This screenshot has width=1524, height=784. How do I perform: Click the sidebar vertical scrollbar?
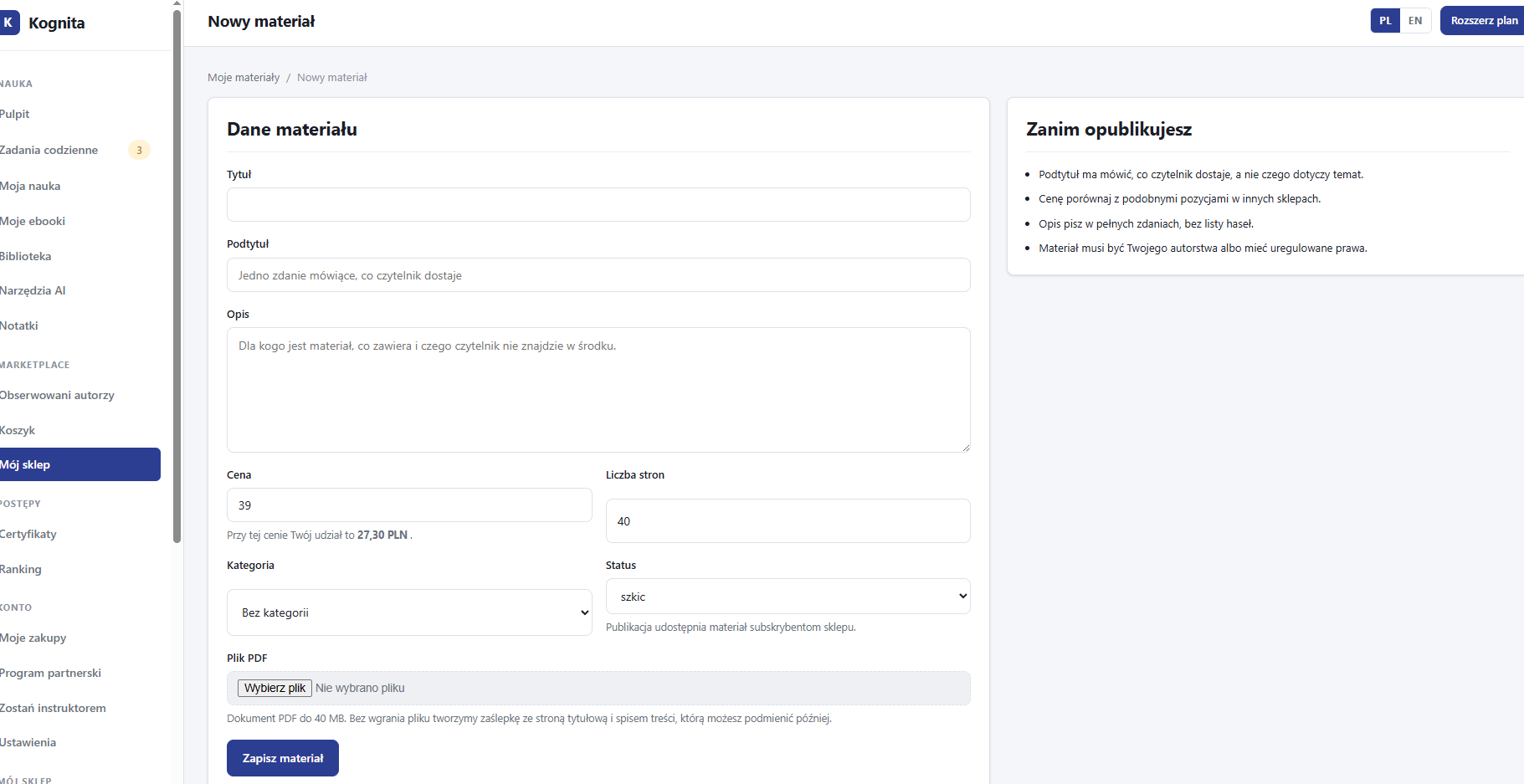pyautogui.click(x=177, y=276)
